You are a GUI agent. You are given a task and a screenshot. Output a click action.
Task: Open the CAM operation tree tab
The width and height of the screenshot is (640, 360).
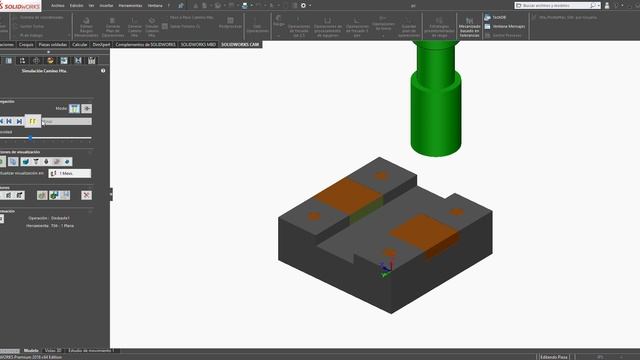78,61
